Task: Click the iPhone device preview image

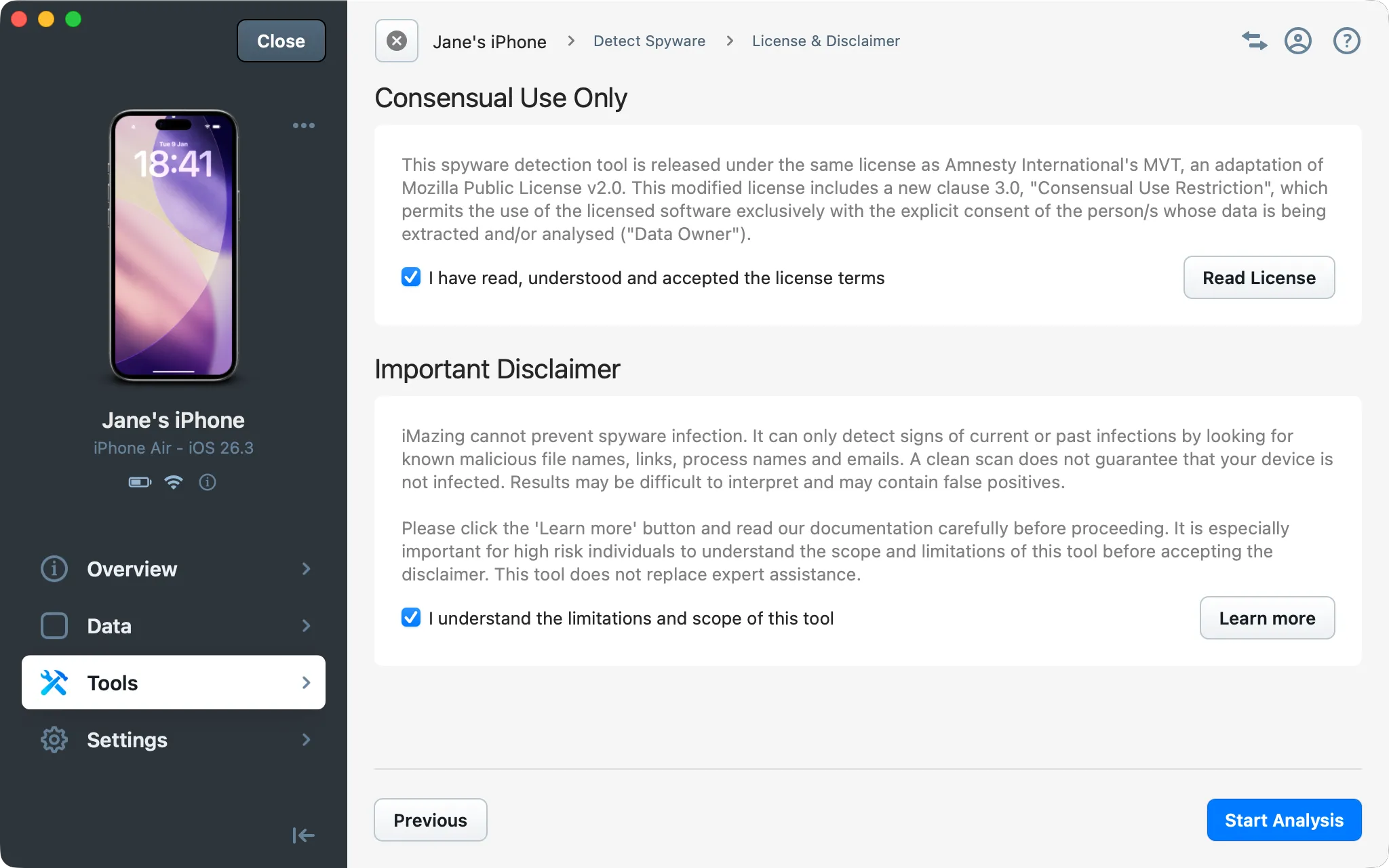Action: (x=174, y=245)
